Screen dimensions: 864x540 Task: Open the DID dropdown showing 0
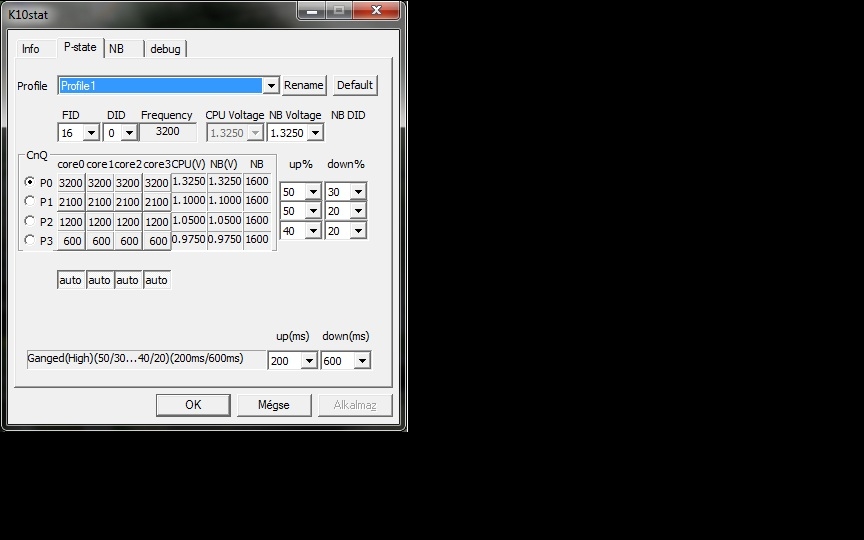pyautogui.click(x=129, y=133)
